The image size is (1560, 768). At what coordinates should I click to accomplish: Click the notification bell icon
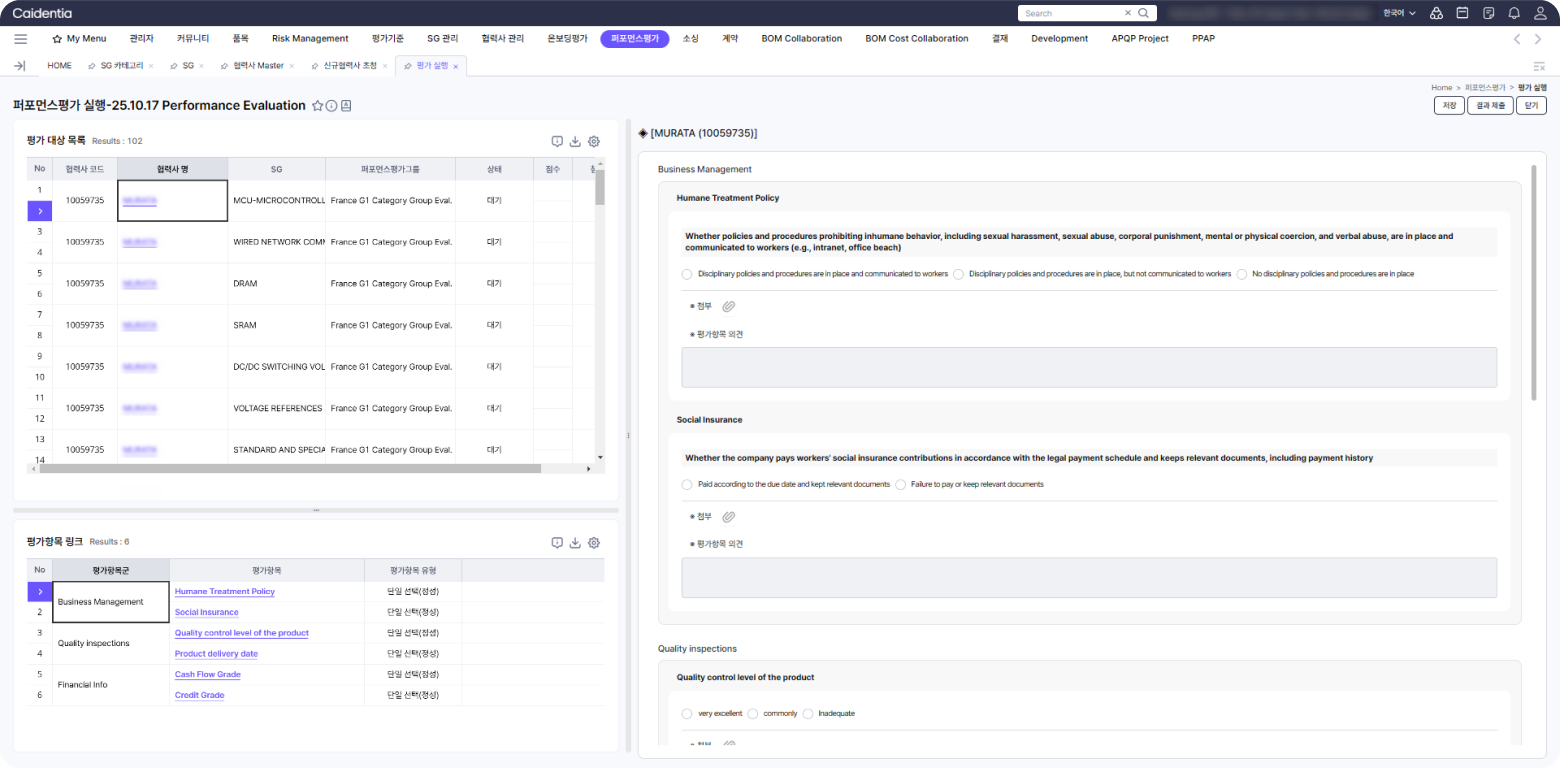coord(1513,13)
